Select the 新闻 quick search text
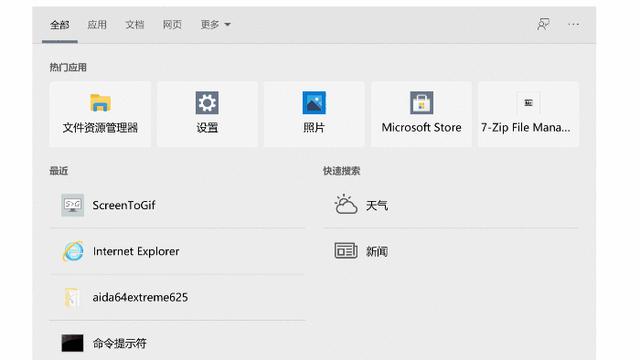This screenshot has width=640, height=360. (x=377, y=251)
